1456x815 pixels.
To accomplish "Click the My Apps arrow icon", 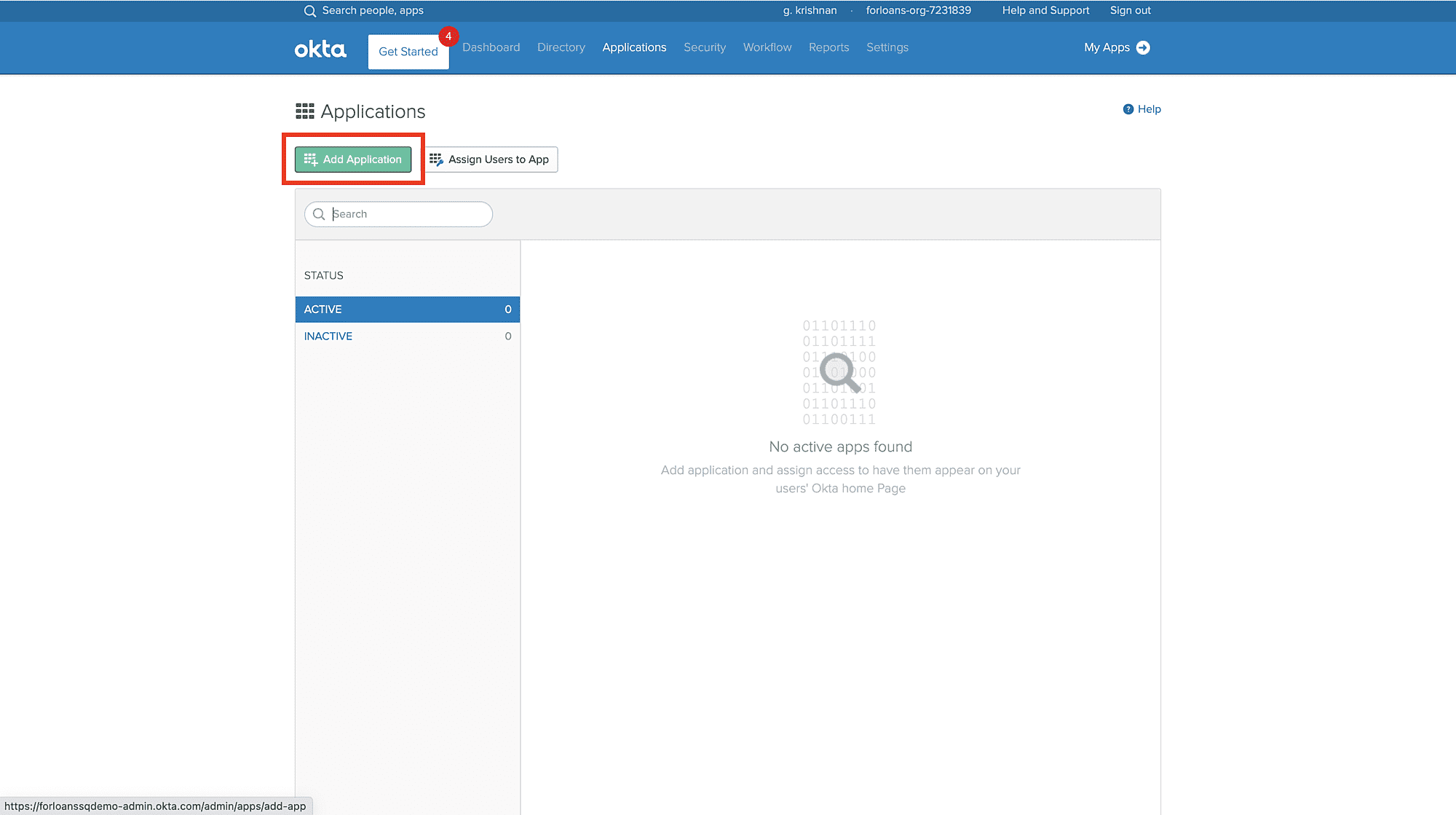I will (1143, 47).
